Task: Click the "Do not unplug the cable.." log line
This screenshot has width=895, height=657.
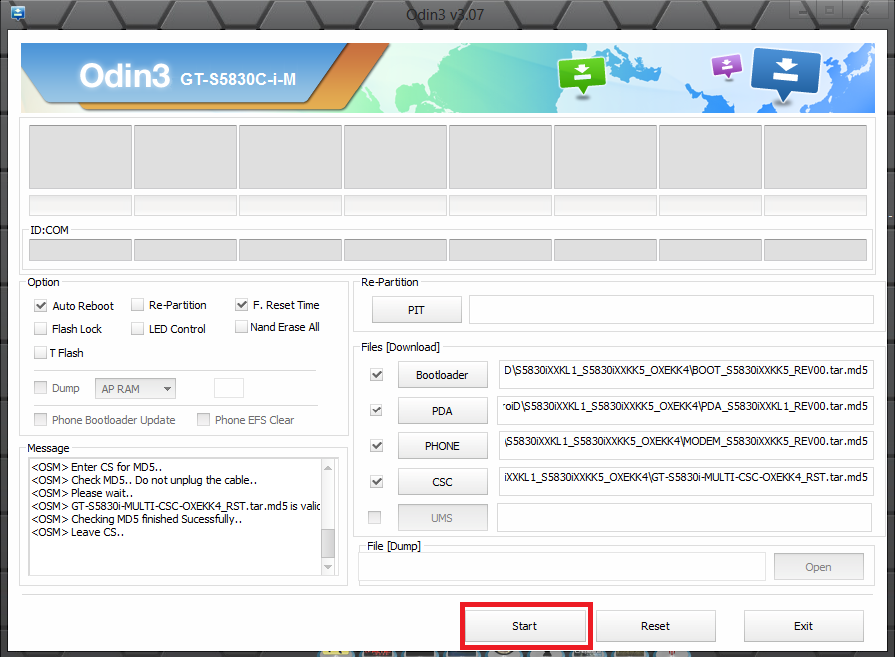Action: coord(144,480)
